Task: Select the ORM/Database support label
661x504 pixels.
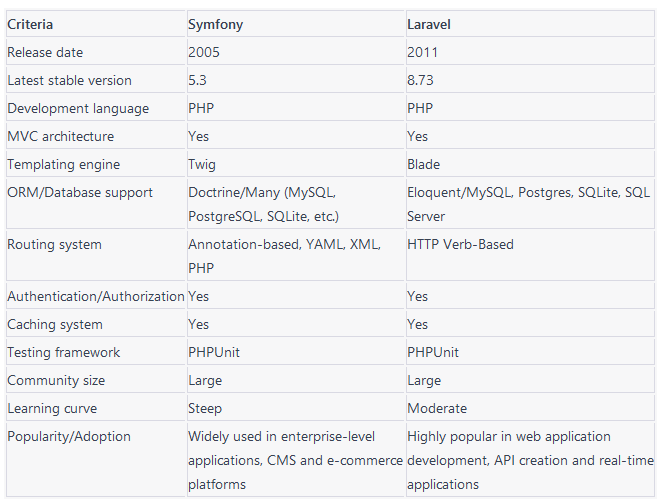Action: coord(96,204)
